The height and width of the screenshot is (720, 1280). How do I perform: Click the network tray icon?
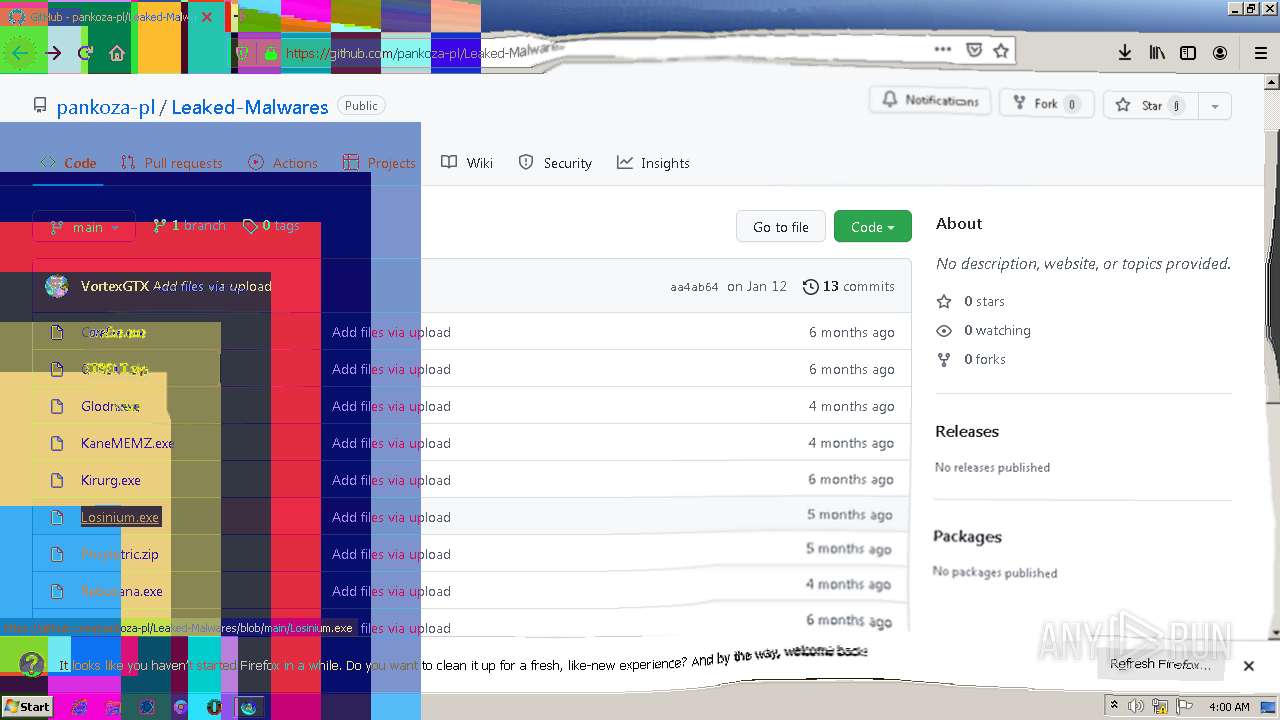(1160, 706)
